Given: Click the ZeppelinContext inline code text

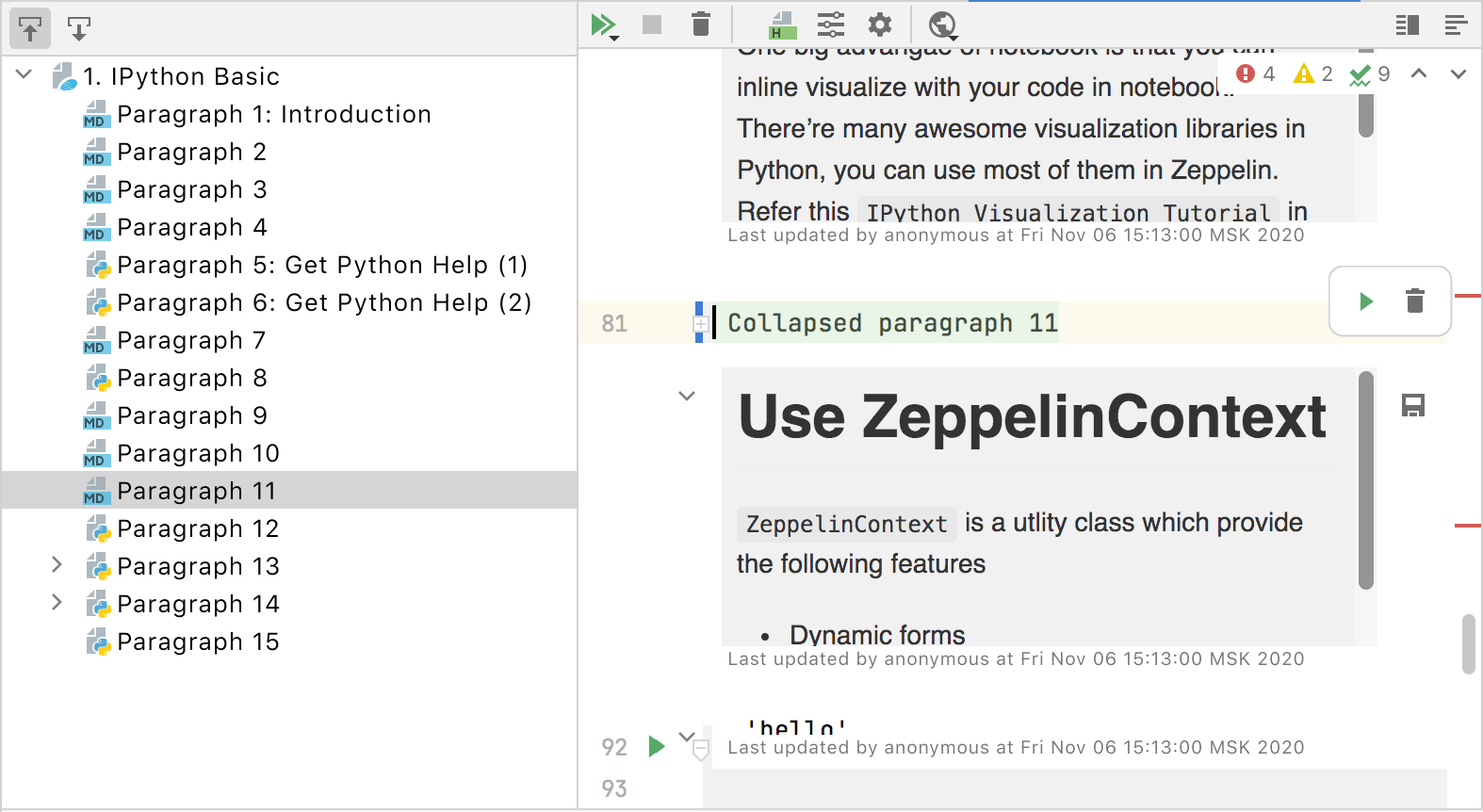Looking at the screenshot, I should tap(846, 524).
